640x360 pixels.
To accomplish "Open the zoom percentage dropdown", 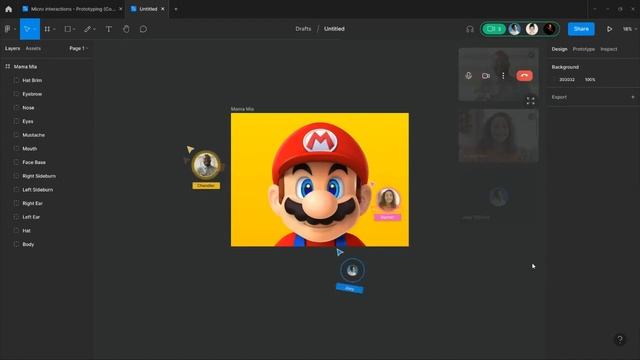I will pos(629,29).
